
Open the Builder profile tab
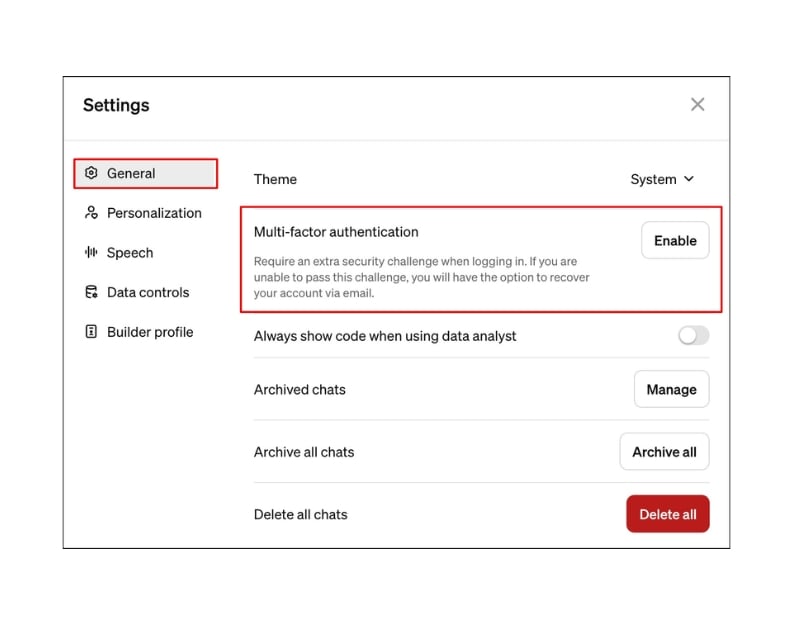click(145, 332)
